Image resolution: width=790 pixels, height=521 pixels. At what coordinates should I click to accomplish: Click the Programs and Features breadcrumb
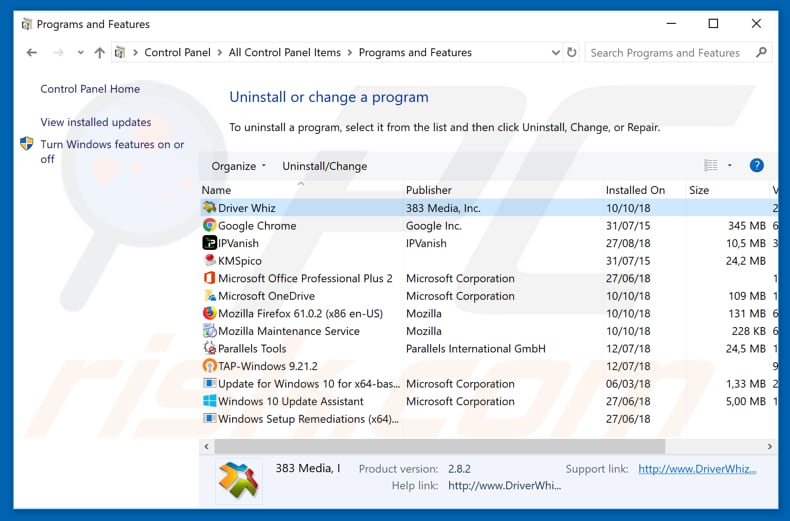point(415,52)
